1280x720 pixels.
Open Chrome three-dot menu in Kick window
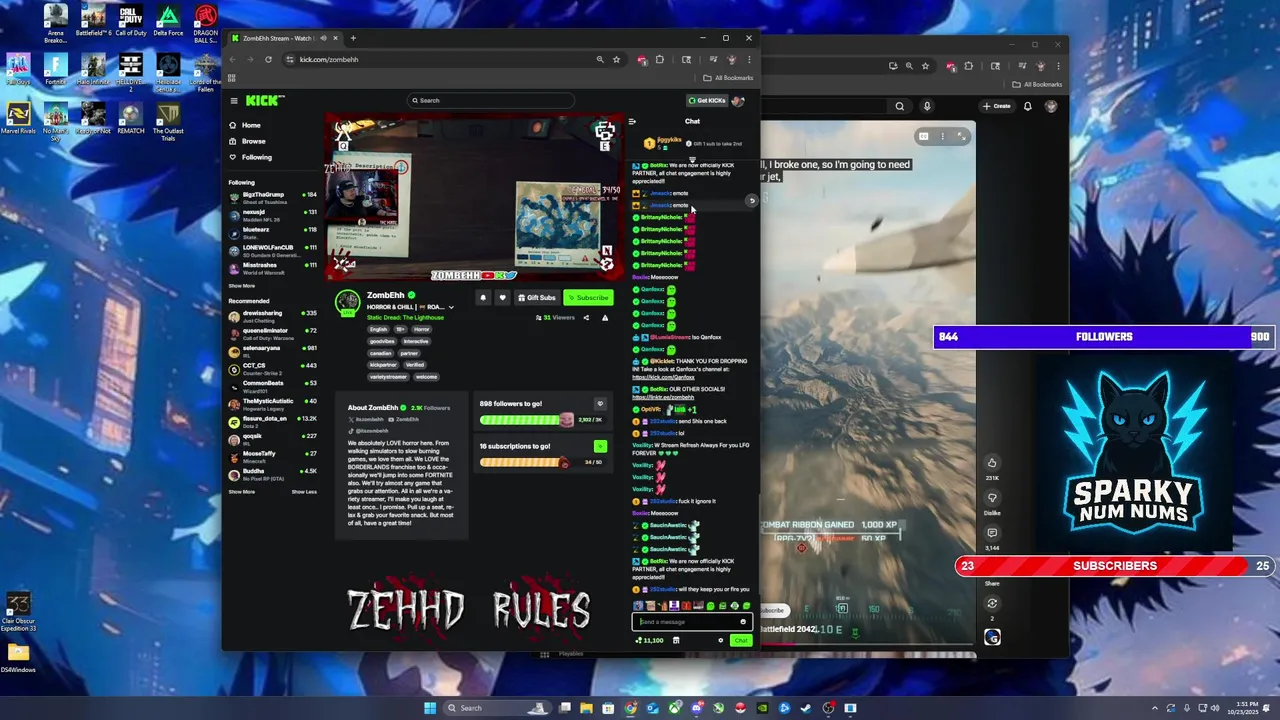(x=749, y=59)
